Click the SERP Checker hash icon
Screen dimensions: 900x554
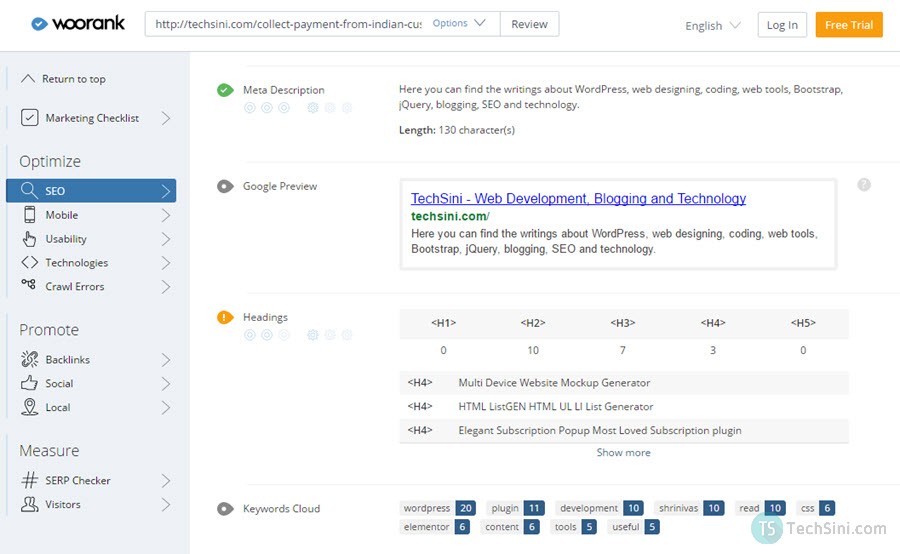click(x=29, y=480)
